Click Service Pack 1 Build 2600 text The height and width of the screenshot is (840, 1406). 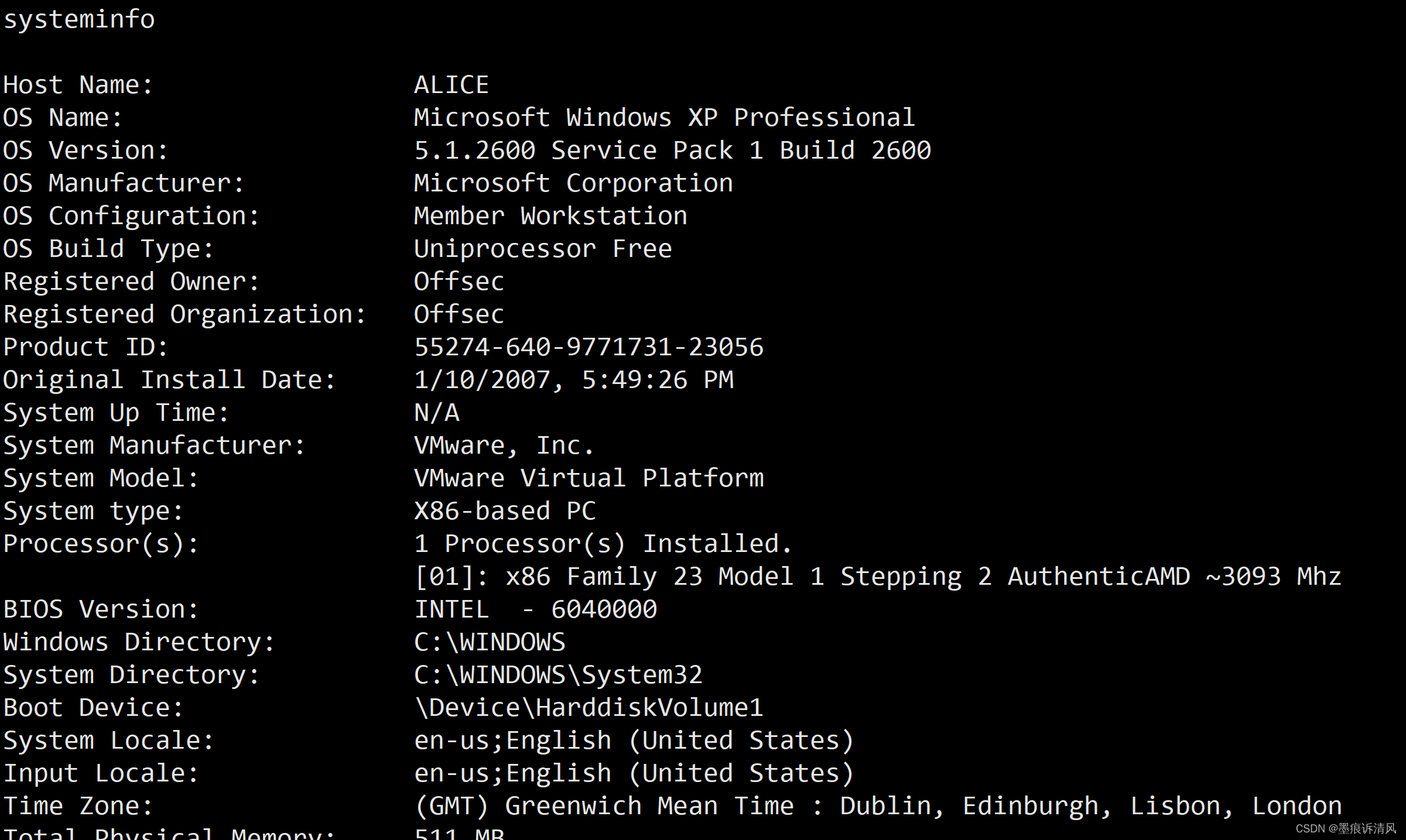[741, 151]
